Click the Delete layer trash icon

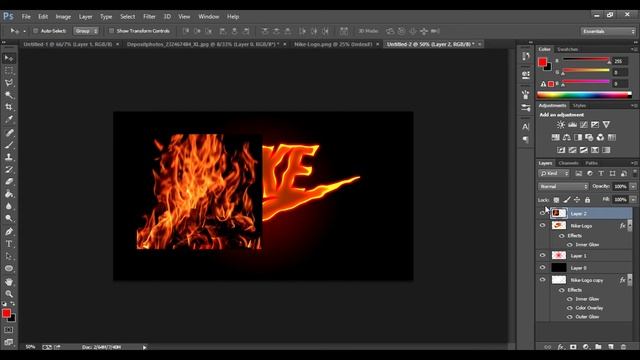(x=623, y=347)
